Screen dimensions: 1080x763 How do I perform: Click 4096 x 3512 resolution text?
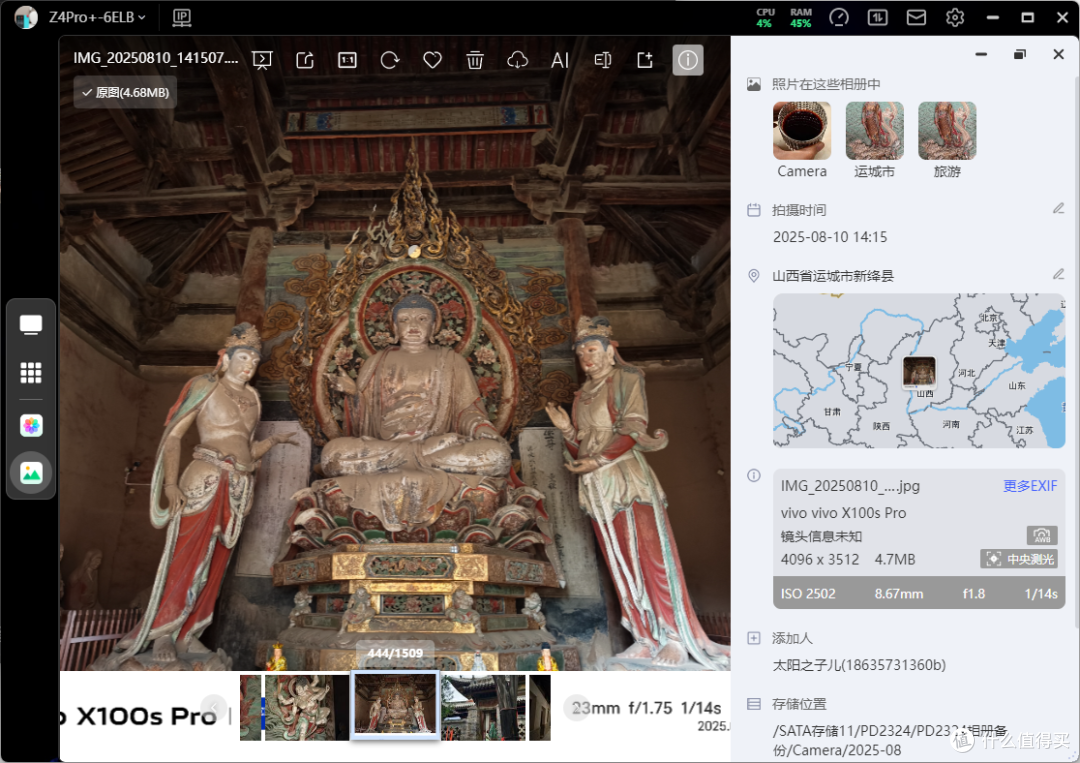tap(820, 560)
